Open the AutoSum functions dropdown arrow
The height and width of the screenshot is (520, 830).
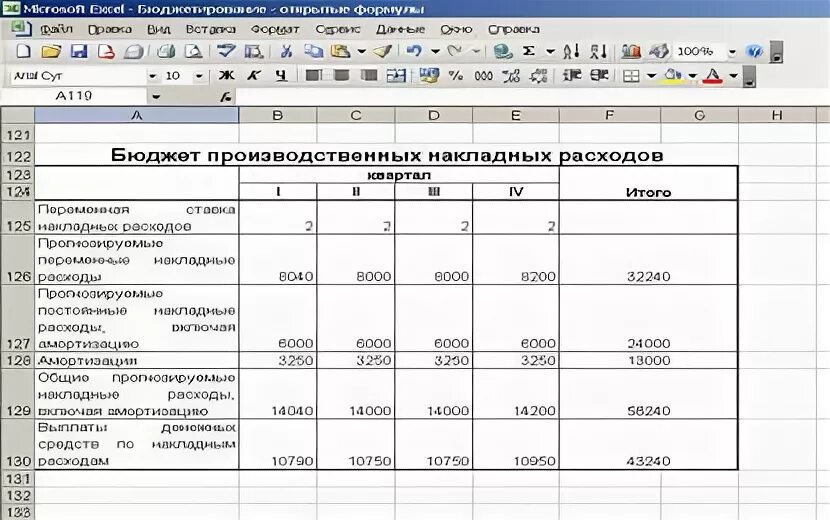551,51
